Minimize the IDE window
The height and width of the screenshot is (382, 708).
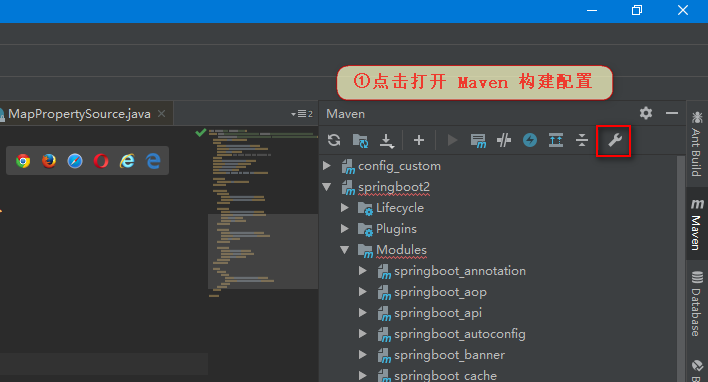pos(592,10)
